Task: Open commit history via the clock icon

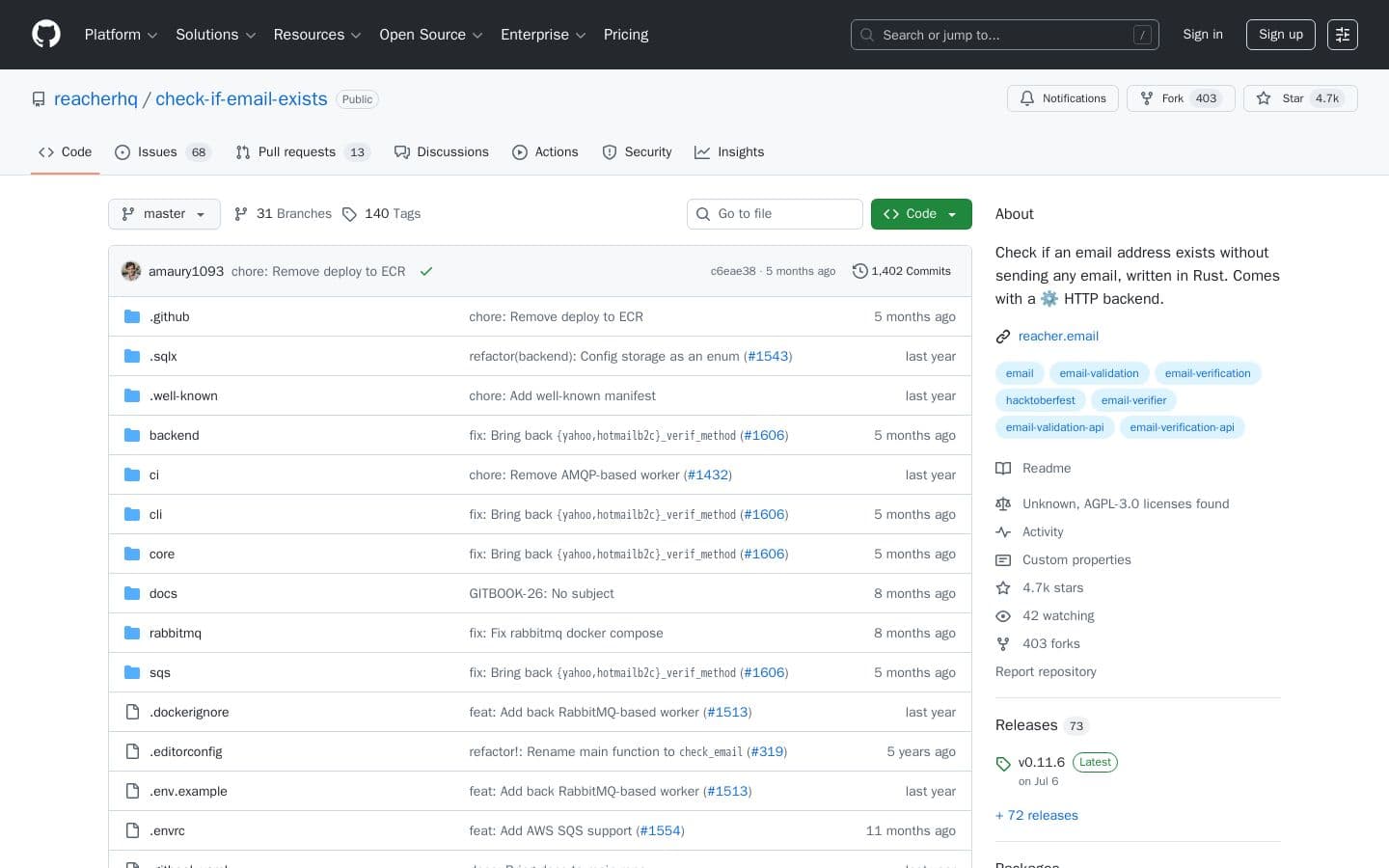Action: pyautogui.click(x=860, y=271)
